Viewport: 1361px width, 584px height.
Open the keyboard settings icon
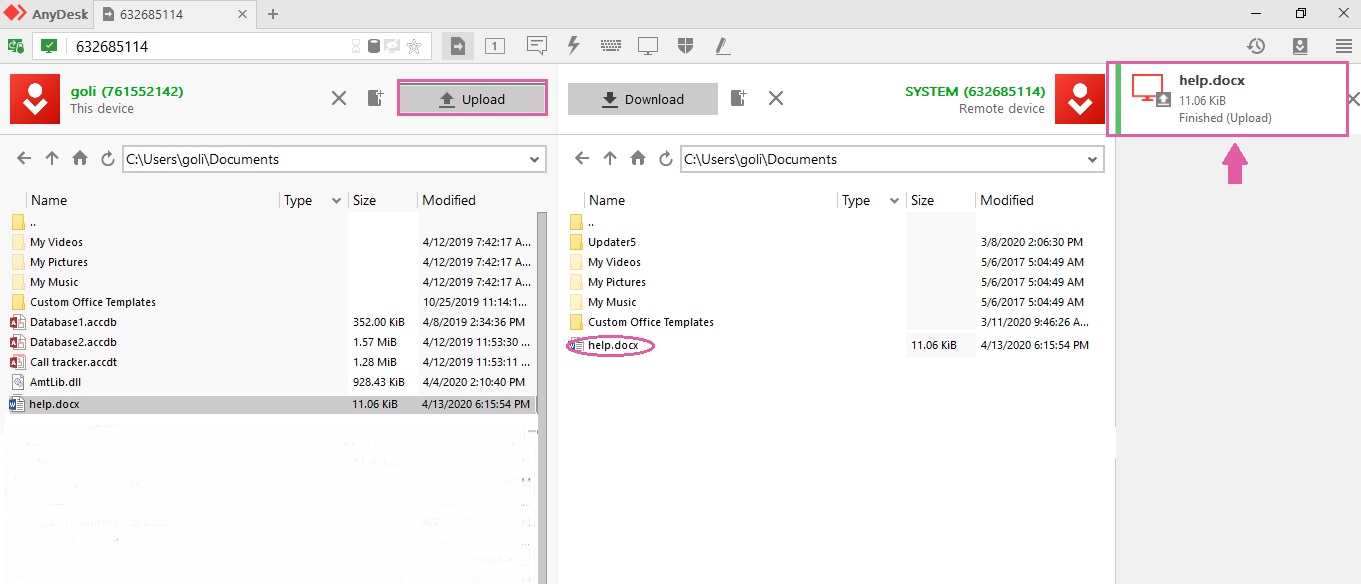[x=611, y=46]
